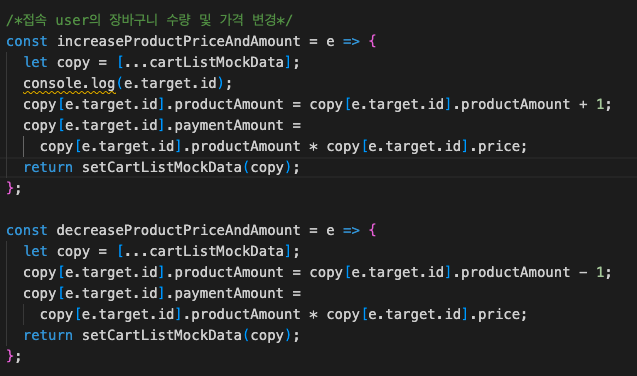Place cursor on the '- 1' decrement expression

tap(591, 272)
